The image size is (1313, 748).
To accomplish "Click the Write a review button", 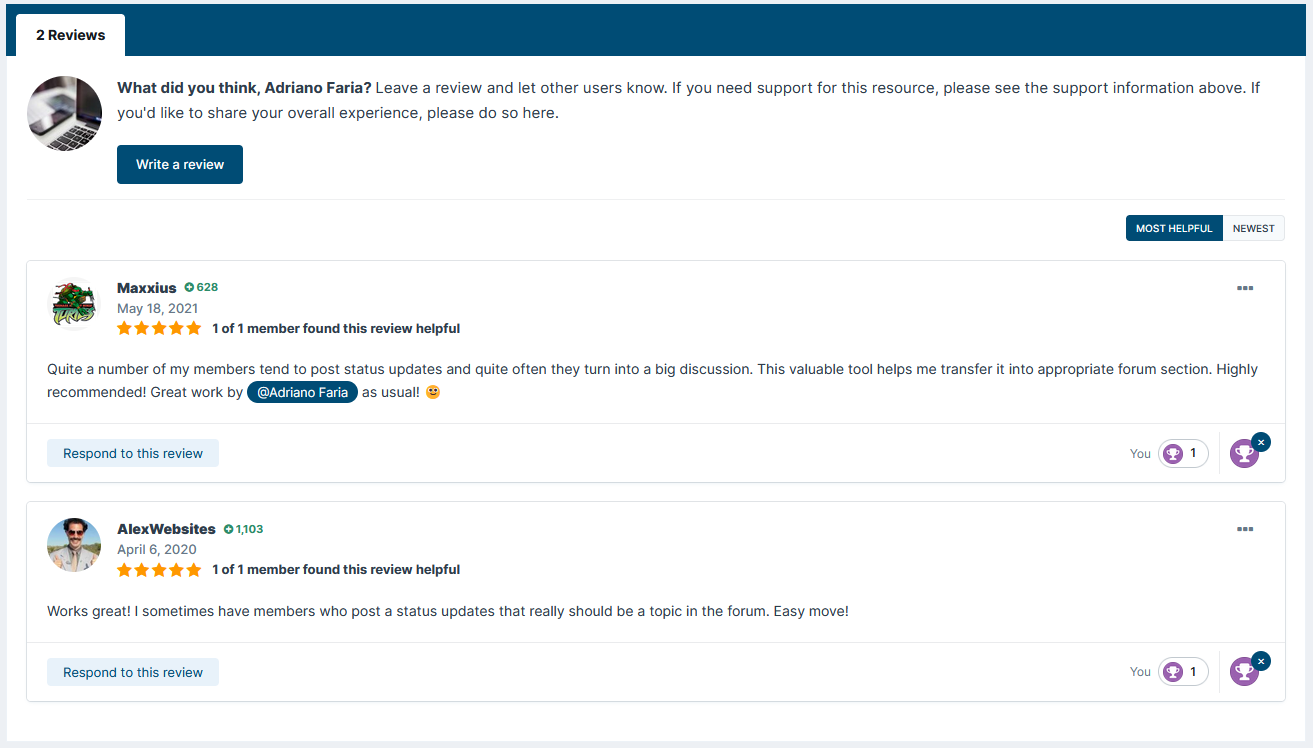I will (x=179, y=164).
